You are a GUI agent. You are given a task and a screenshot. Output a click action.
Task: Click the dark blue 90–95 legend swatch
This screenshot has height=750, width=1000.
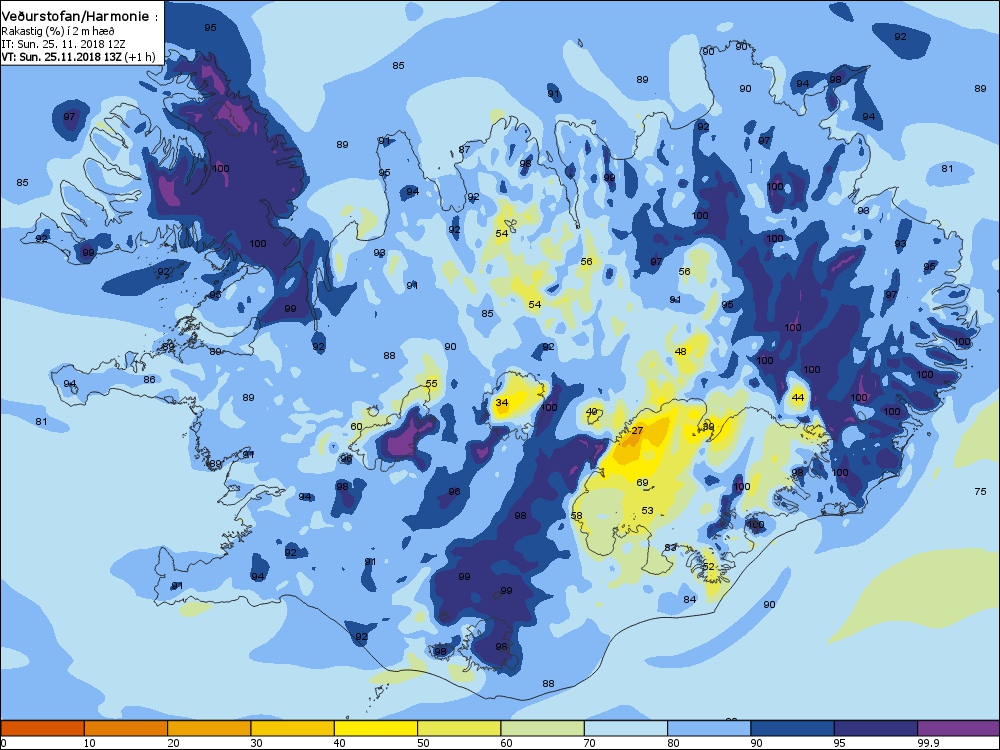793,728
